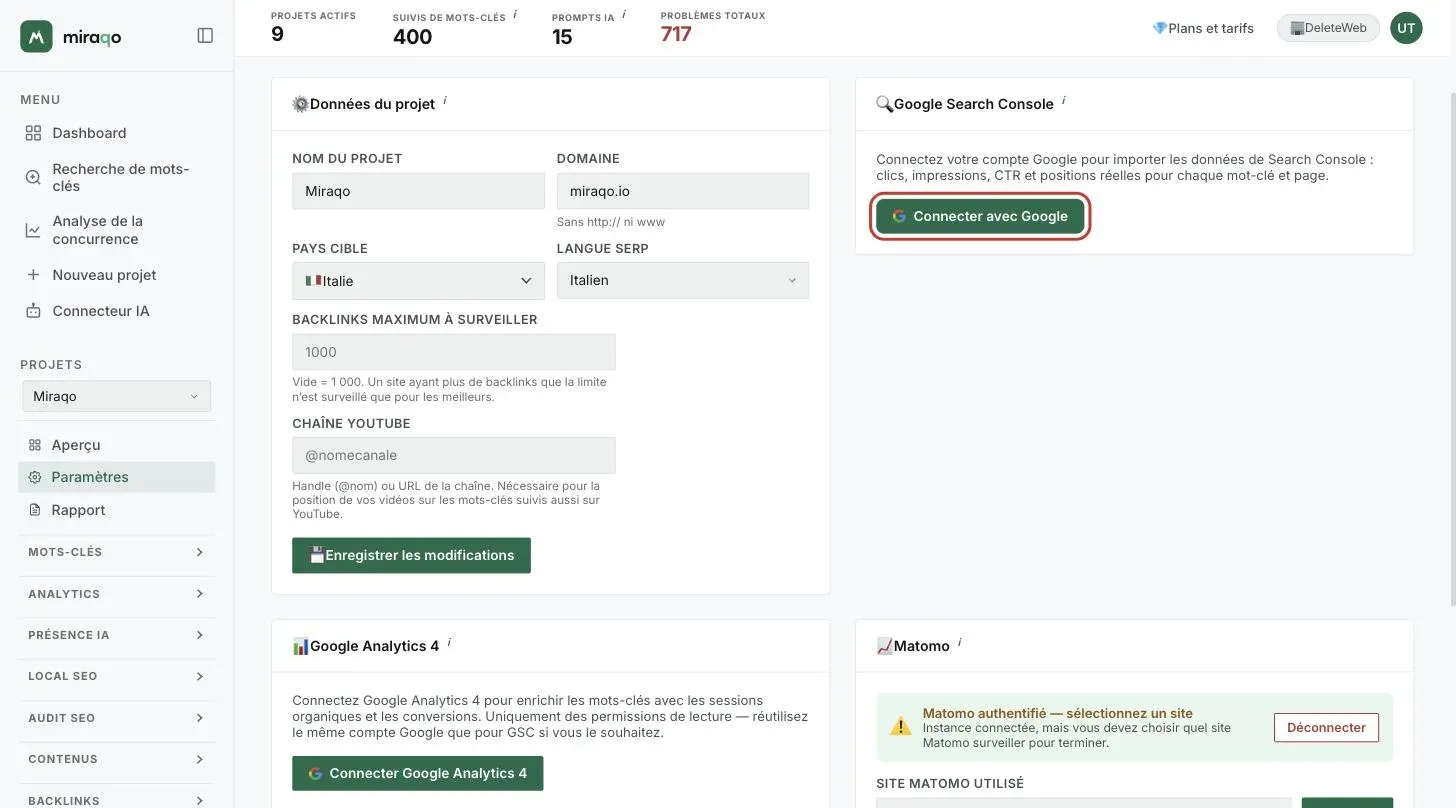Go to Dashboard in the menu
Screen dimensions: 1456x808
(89, 133)
